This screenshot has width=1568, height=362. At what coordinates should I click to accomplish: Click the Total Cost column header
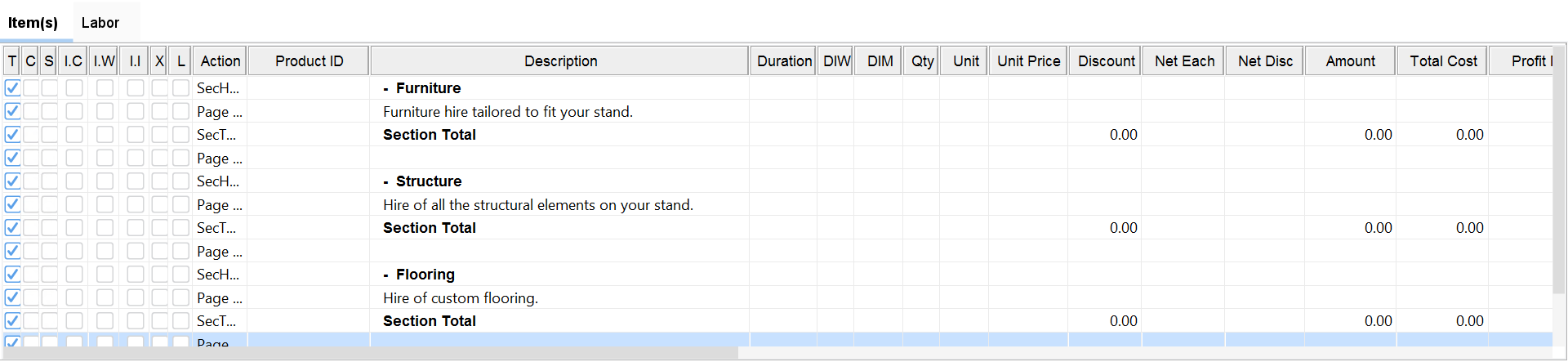[1443, 61]
